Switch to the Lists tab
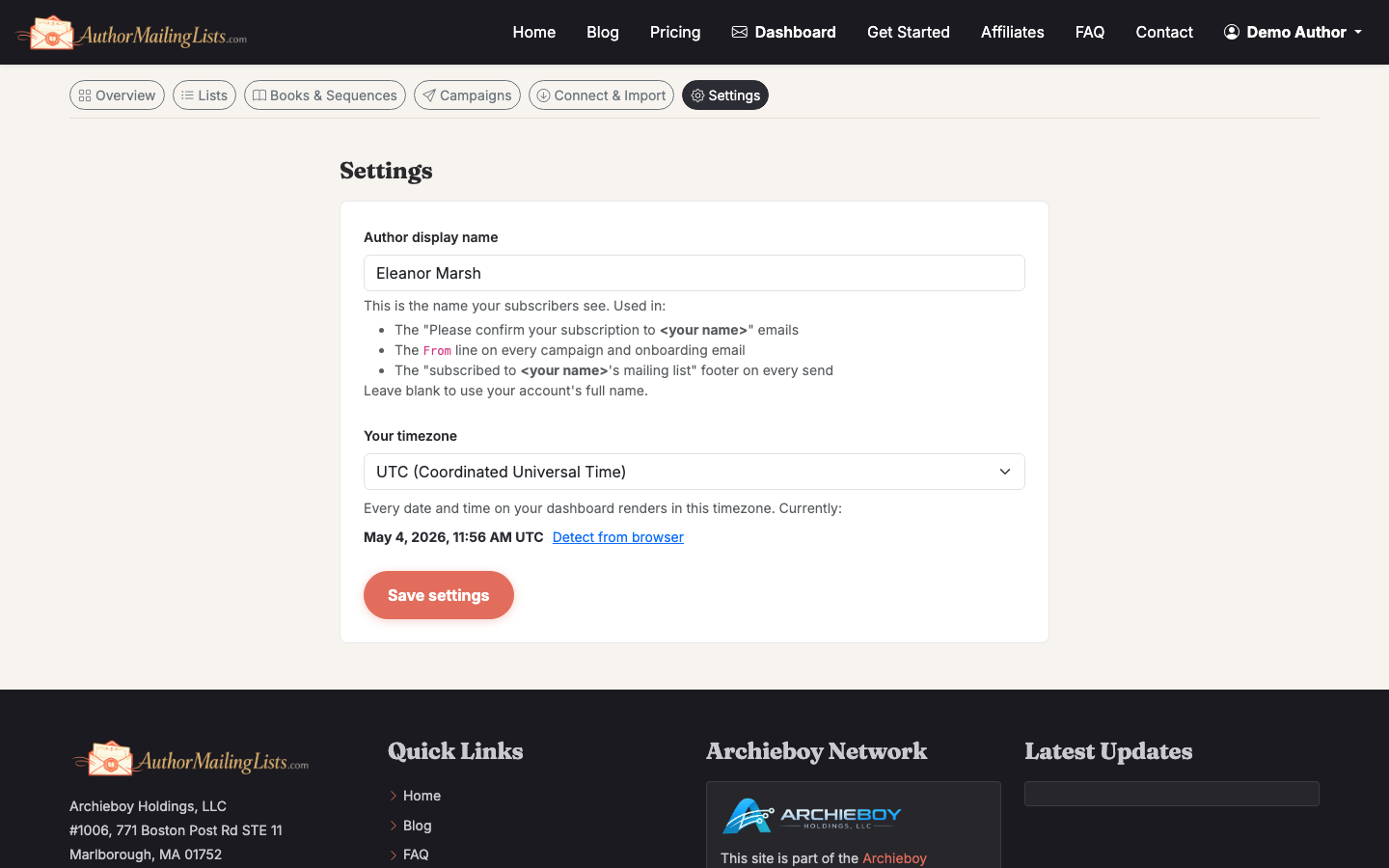The height and width of the screenshot is (868, 1389). pos(204,95)
